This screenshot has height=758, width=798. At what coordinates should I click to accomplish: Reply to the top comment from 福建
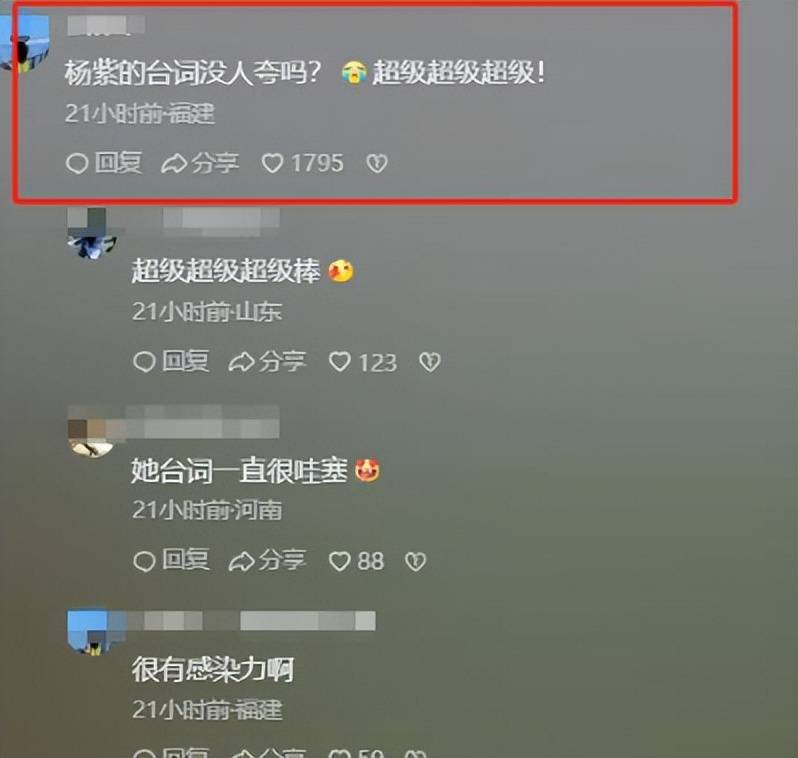coord(104,163)
